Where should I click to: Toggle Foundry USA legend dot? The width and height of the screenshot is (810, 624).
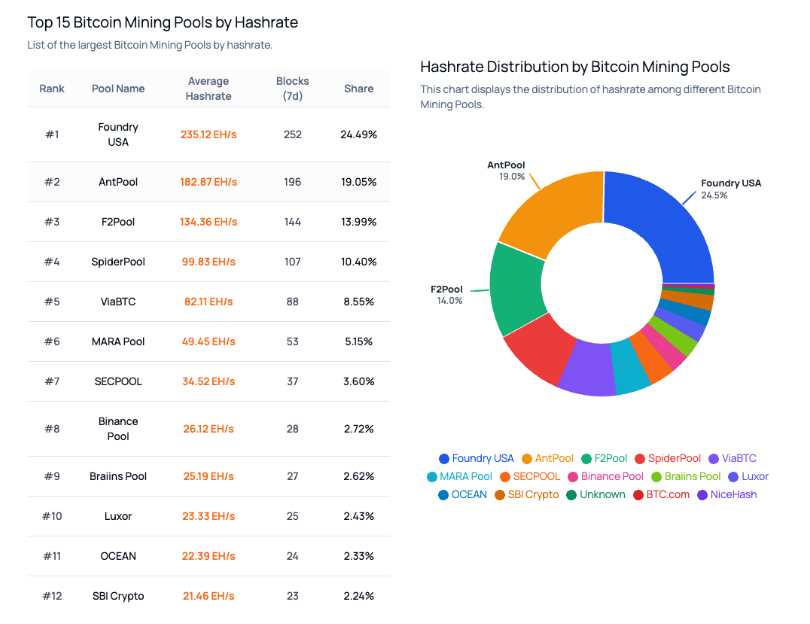[444, 459]
